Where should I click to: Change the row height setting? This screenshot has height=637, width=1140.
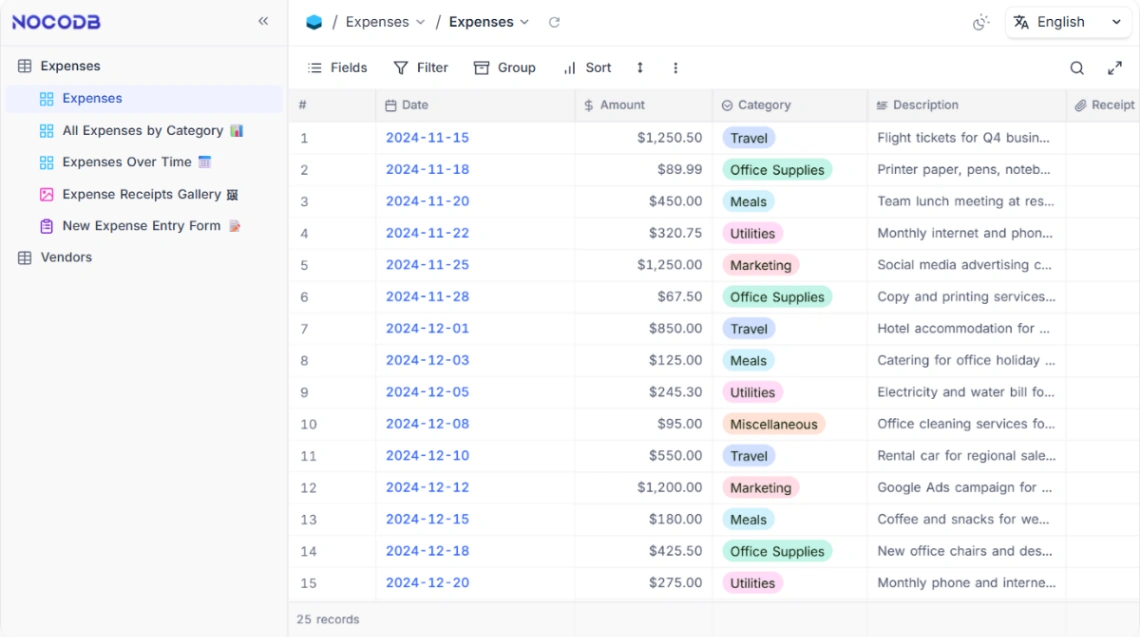click(640, 68)
